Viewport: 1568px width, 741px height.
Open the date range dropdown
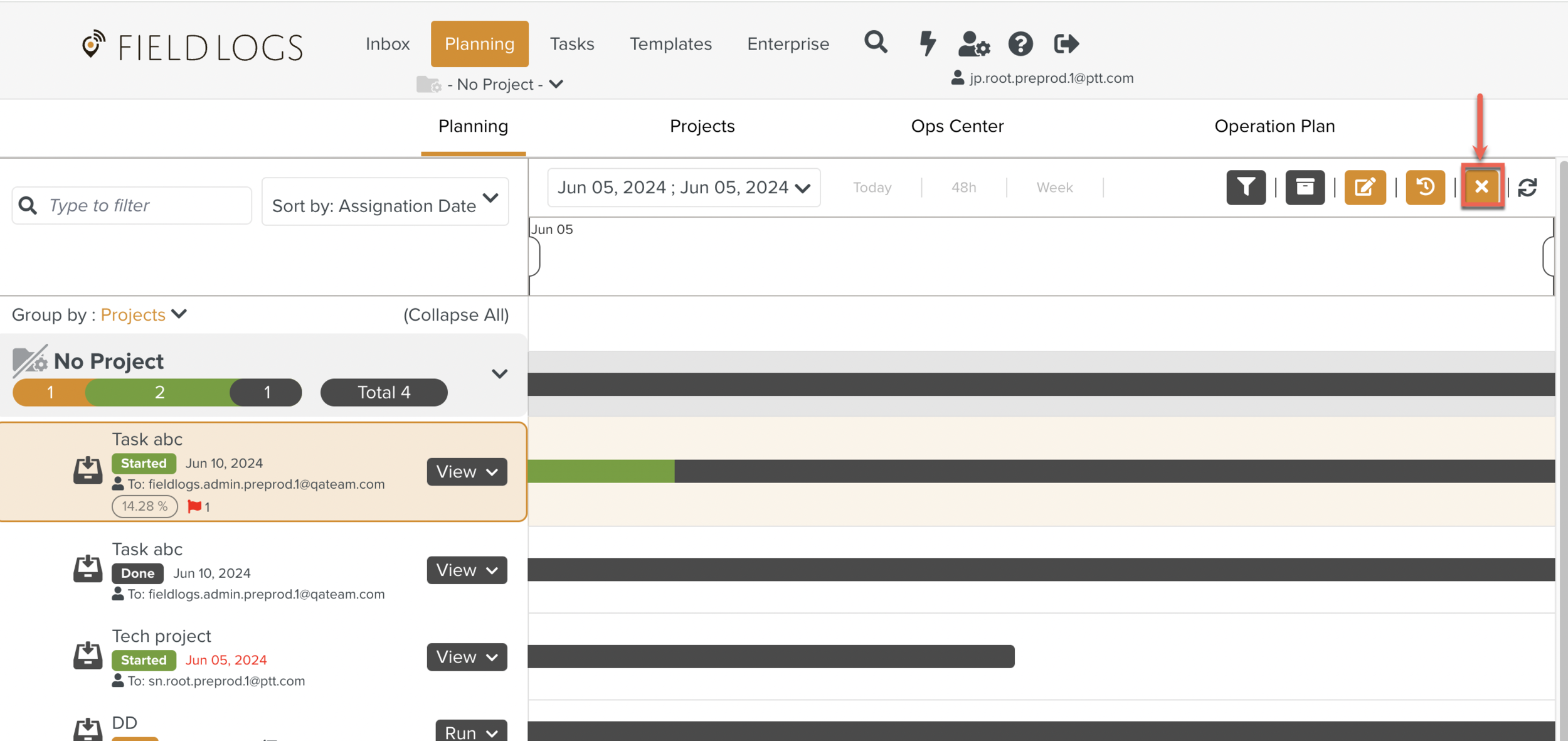click(684, 188)
